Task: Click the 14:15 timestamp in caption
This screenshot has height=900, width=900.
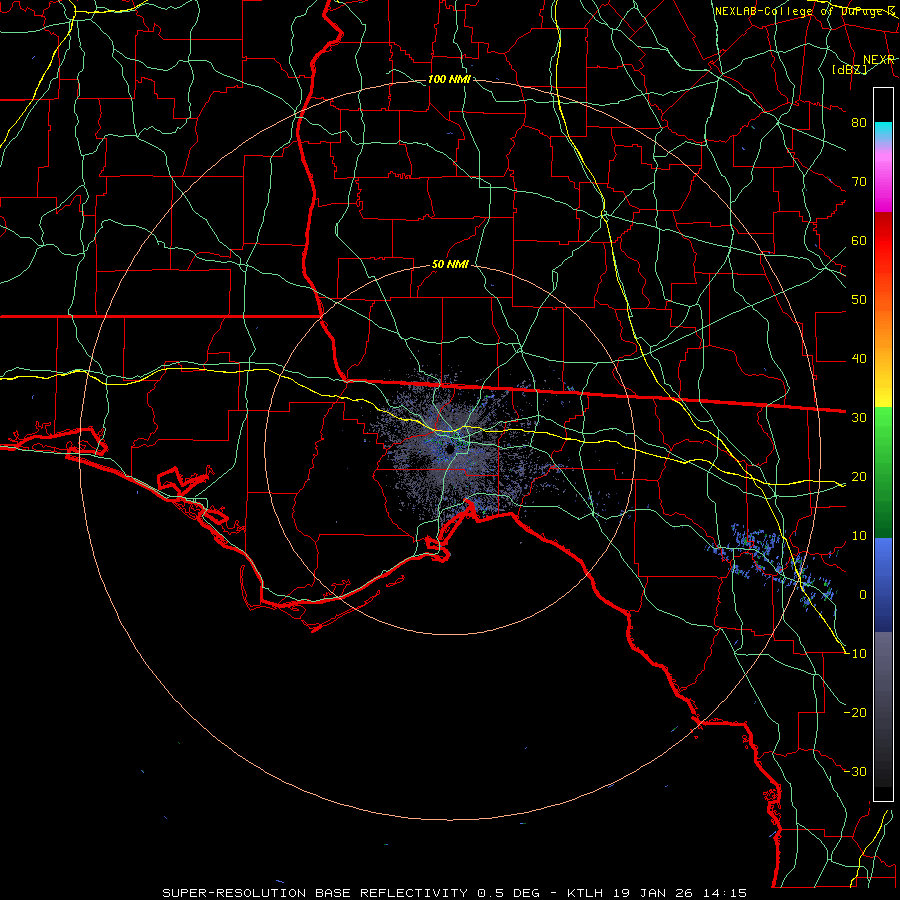Action: (727, 893)
